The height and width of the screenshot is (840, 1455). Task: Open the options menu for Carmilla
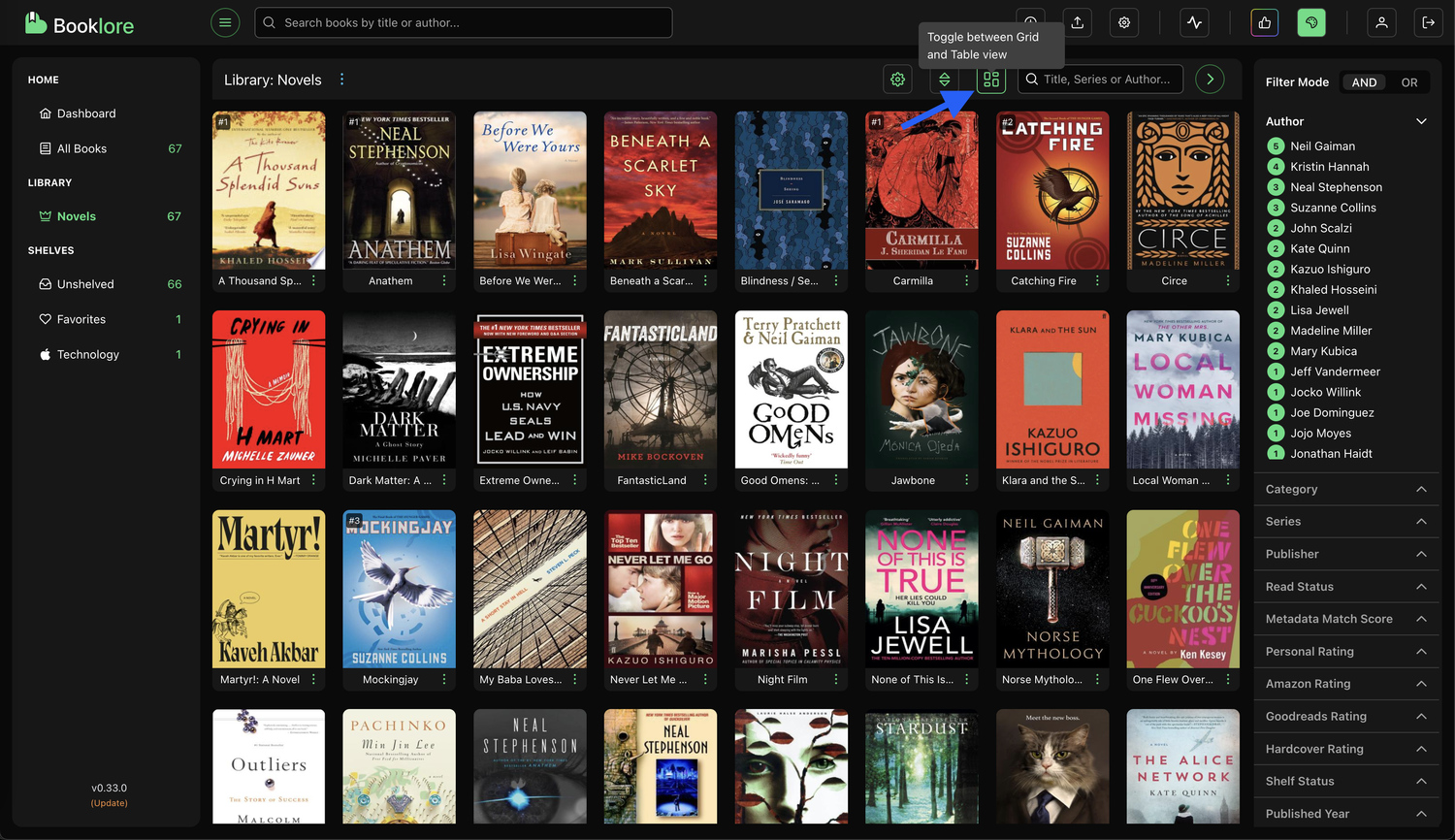(x=967, y=280)
